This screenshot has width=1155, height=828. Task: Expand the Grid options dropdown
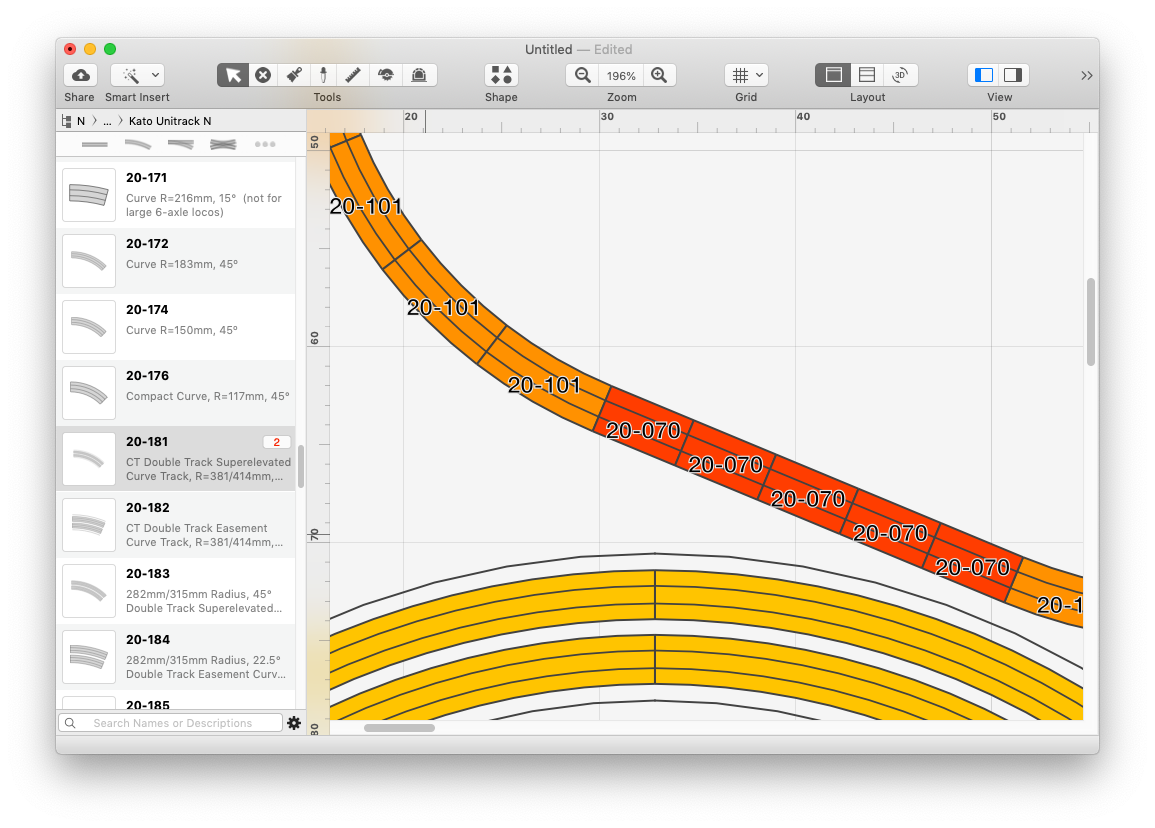coord(746,75)
